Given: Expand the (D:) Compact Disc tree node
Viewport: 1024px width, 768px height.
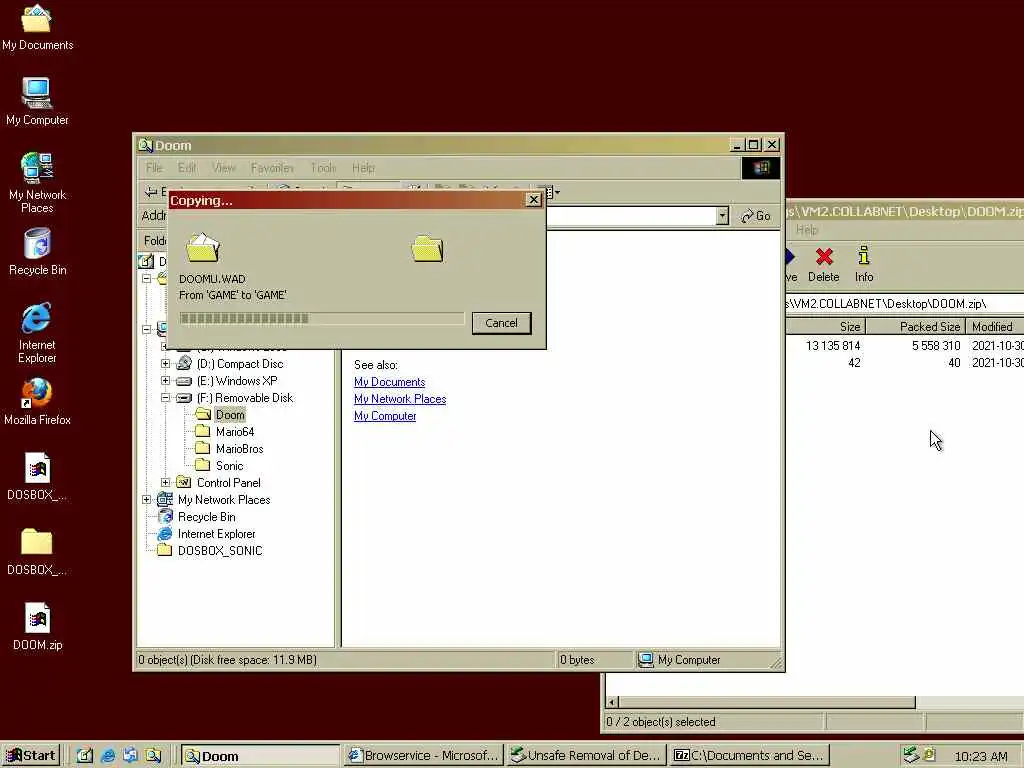Looking at the screenshot, I should pyautogui.click(x=165, y=364).
